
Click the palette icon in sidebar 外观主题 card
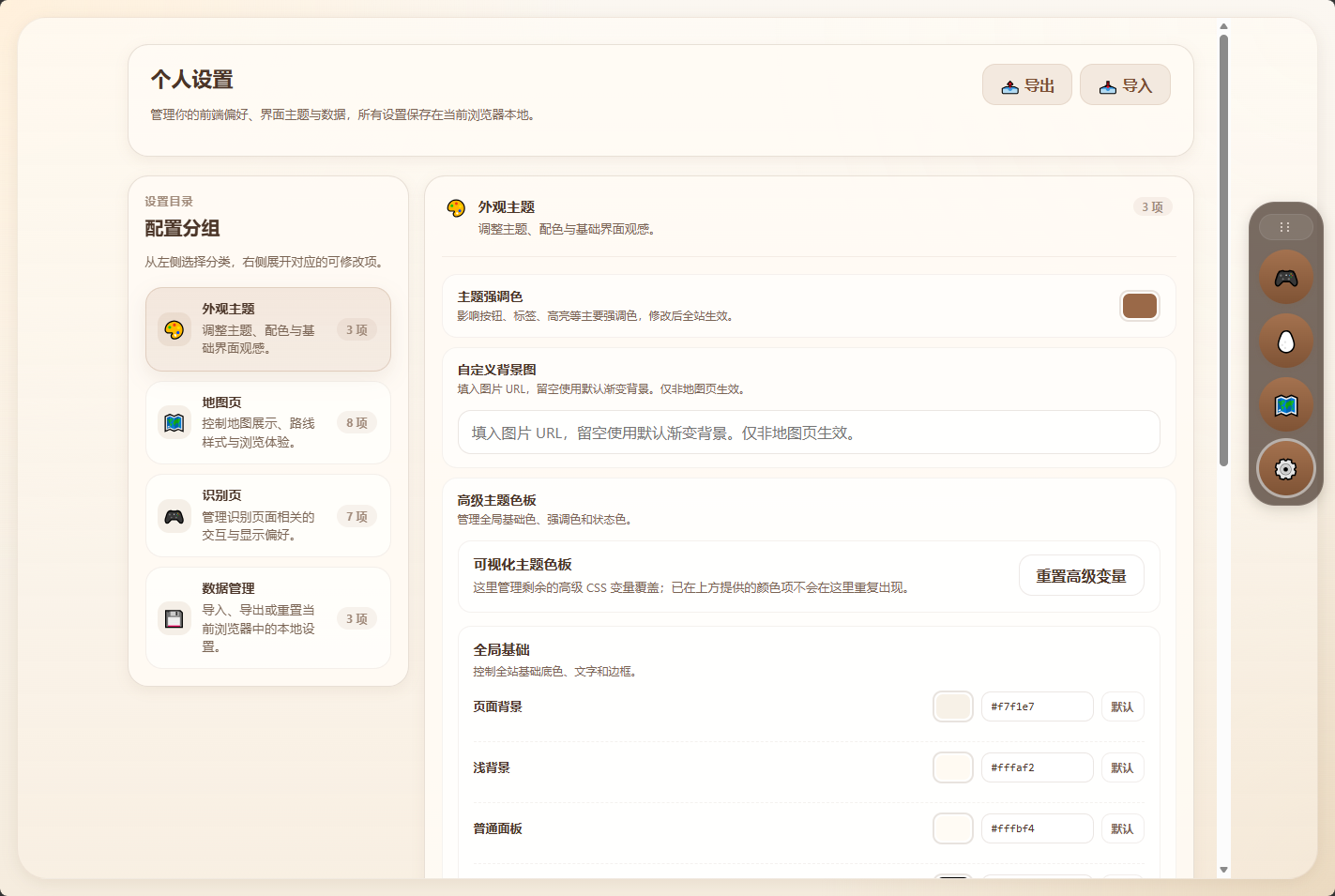pos(174,329)
